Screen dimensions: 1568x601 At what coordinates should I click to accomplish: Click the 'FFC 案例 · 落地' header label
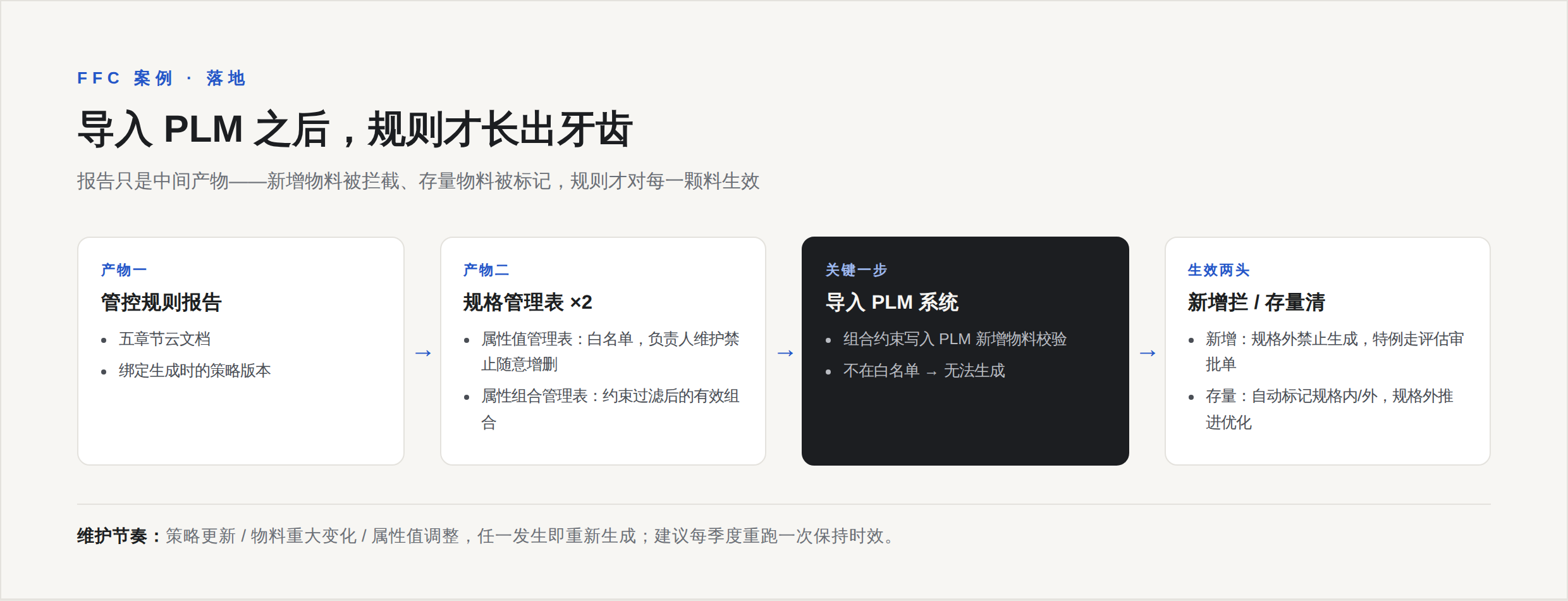[161, 78]
